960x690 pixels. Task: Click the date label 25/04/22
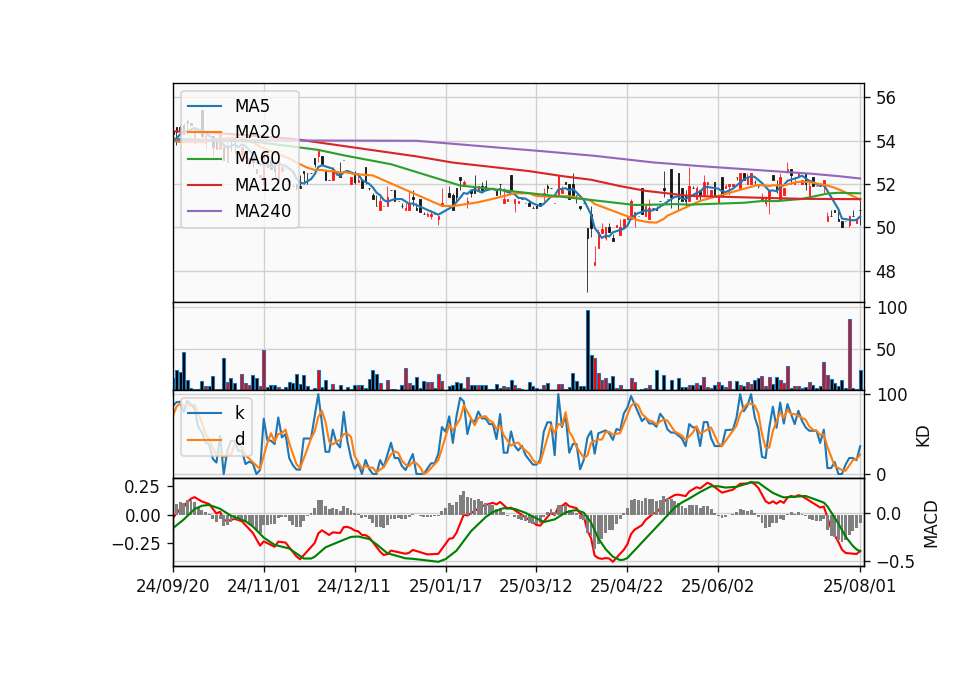click(x=626, y=586)
